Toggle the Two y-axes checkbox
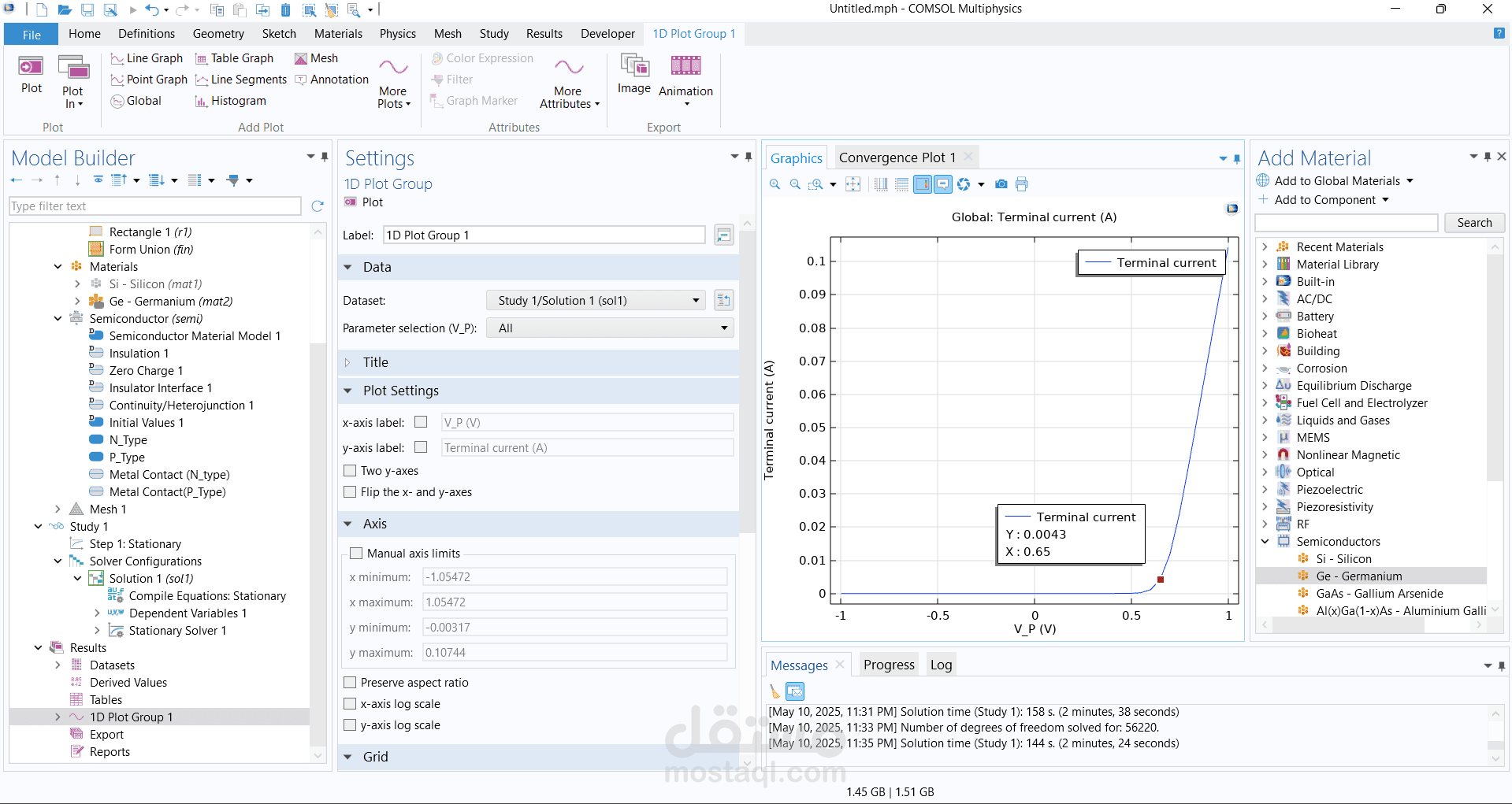 [x=350, y=471]
